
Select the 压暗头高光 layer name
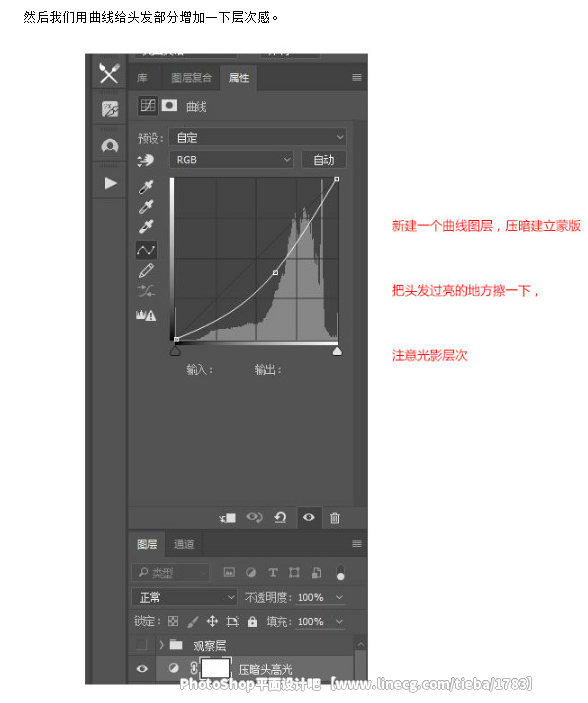[x=265, y=669]
